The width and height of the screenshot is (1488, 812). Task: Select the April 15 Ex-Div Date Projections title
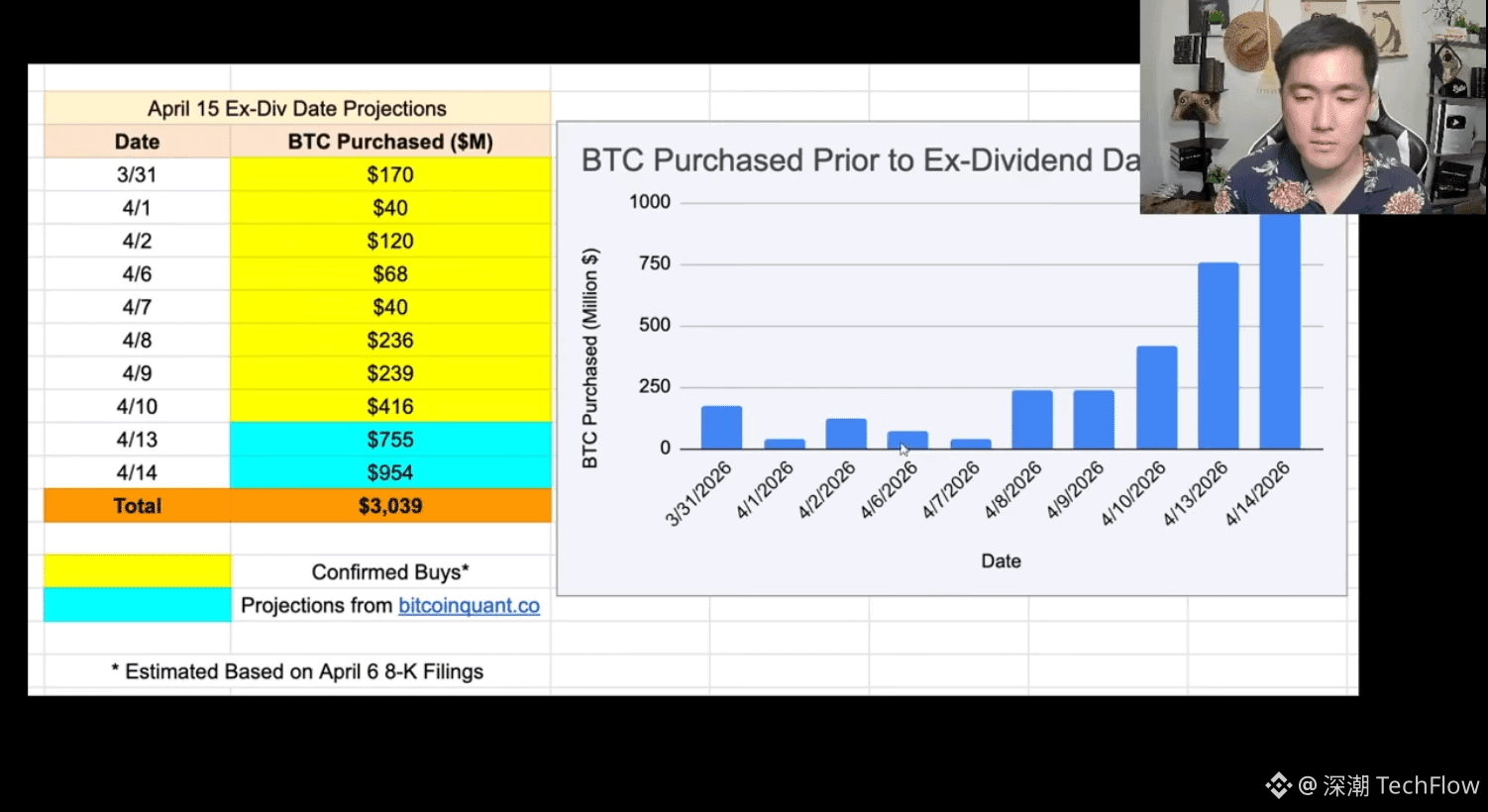coord(297,108)
